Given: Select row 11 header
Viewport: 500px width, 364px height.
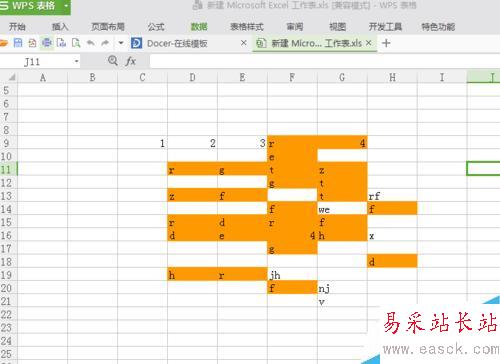Looking at the screenshot, I should (8, 169).
